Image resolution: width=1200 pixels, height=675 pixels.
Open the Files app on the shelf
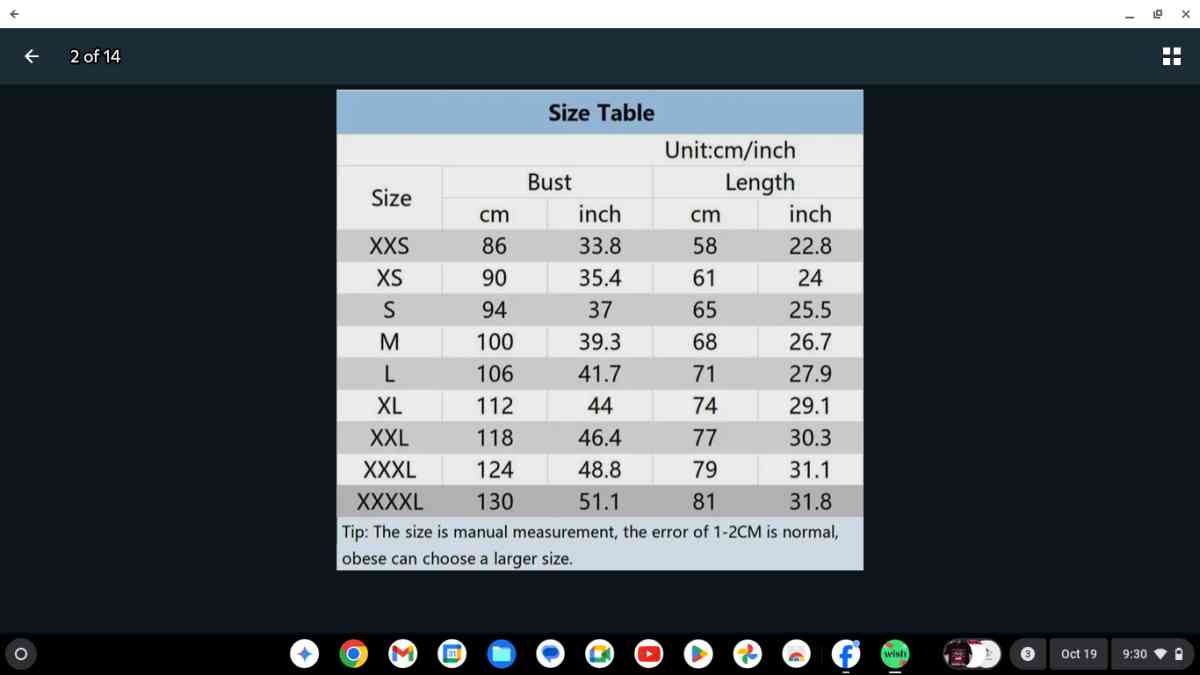pyautogui.click(x=501, y=654)
